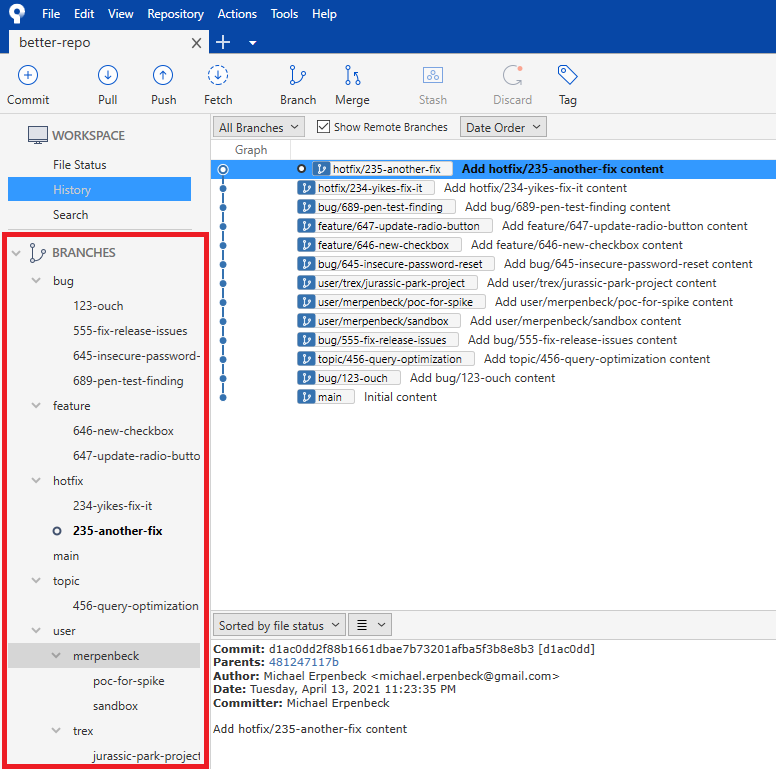This screenshot has height=769, width=776.
Task: Open the All Branches dropdown
Action: [259, 127]
